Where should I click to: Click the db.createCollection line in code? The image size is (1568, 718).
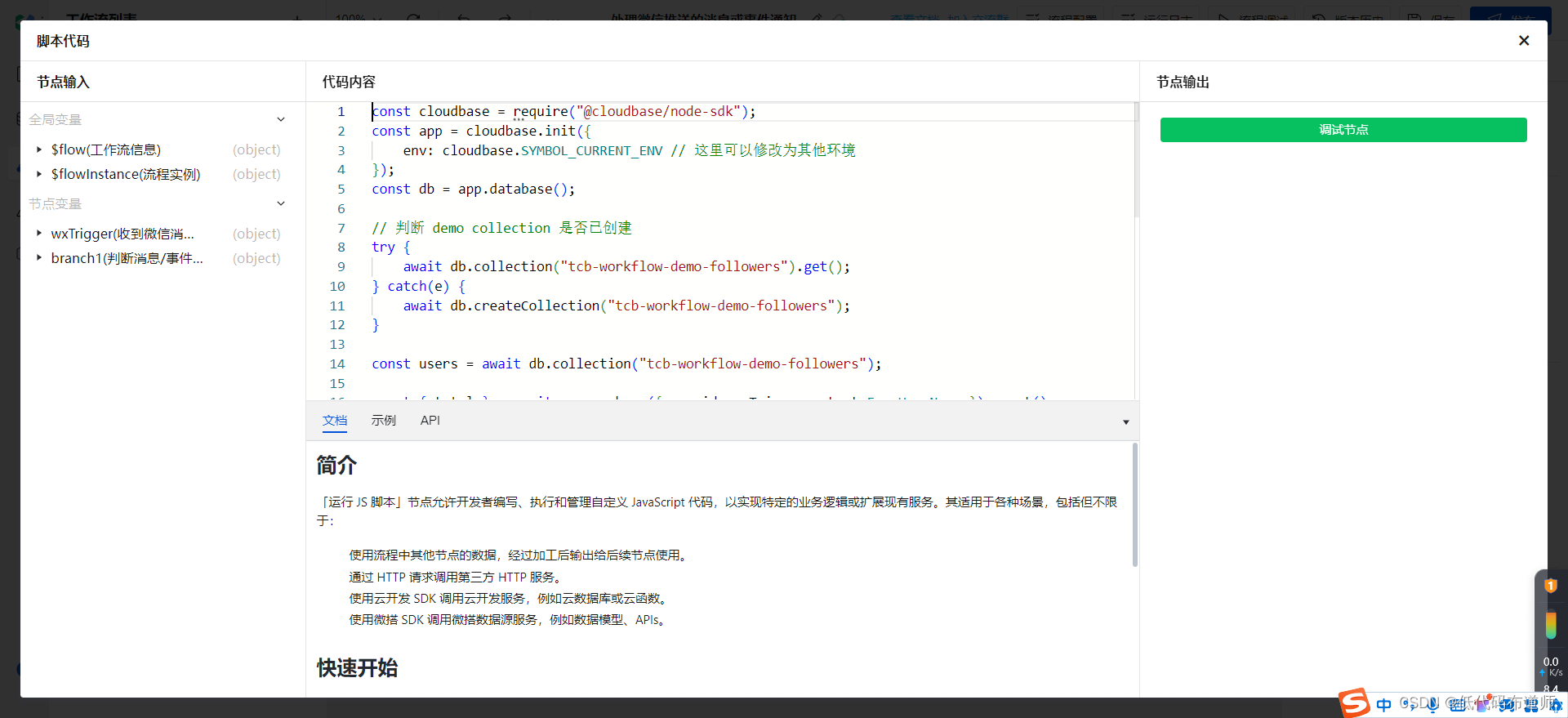626,306
